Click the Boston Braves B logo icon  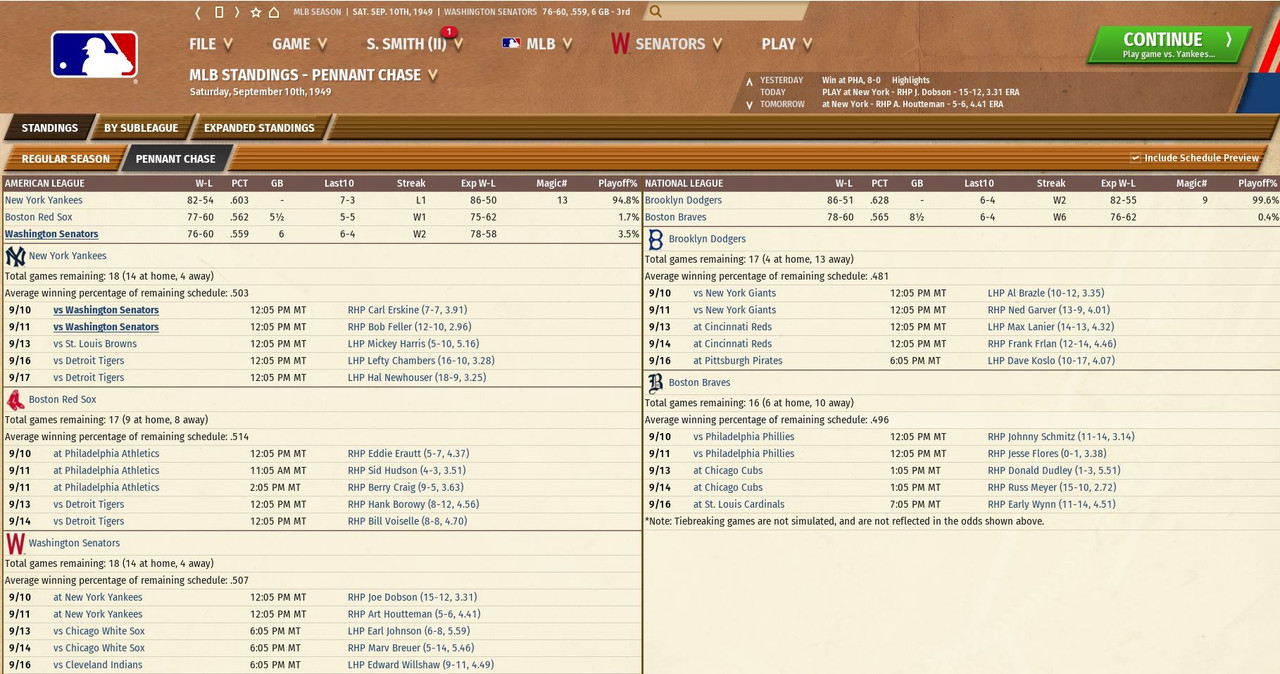click(x=656, y=383)
